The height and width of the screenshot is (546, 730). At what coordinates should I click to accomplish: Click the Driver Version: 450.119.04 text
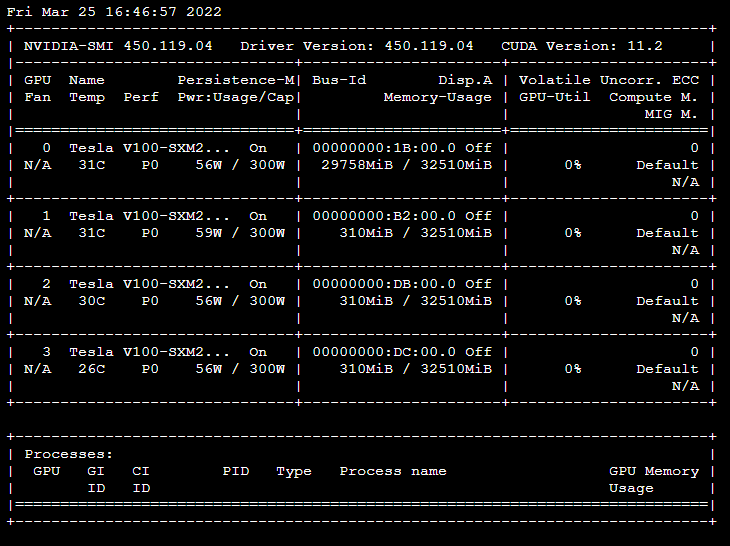[357, 46]
